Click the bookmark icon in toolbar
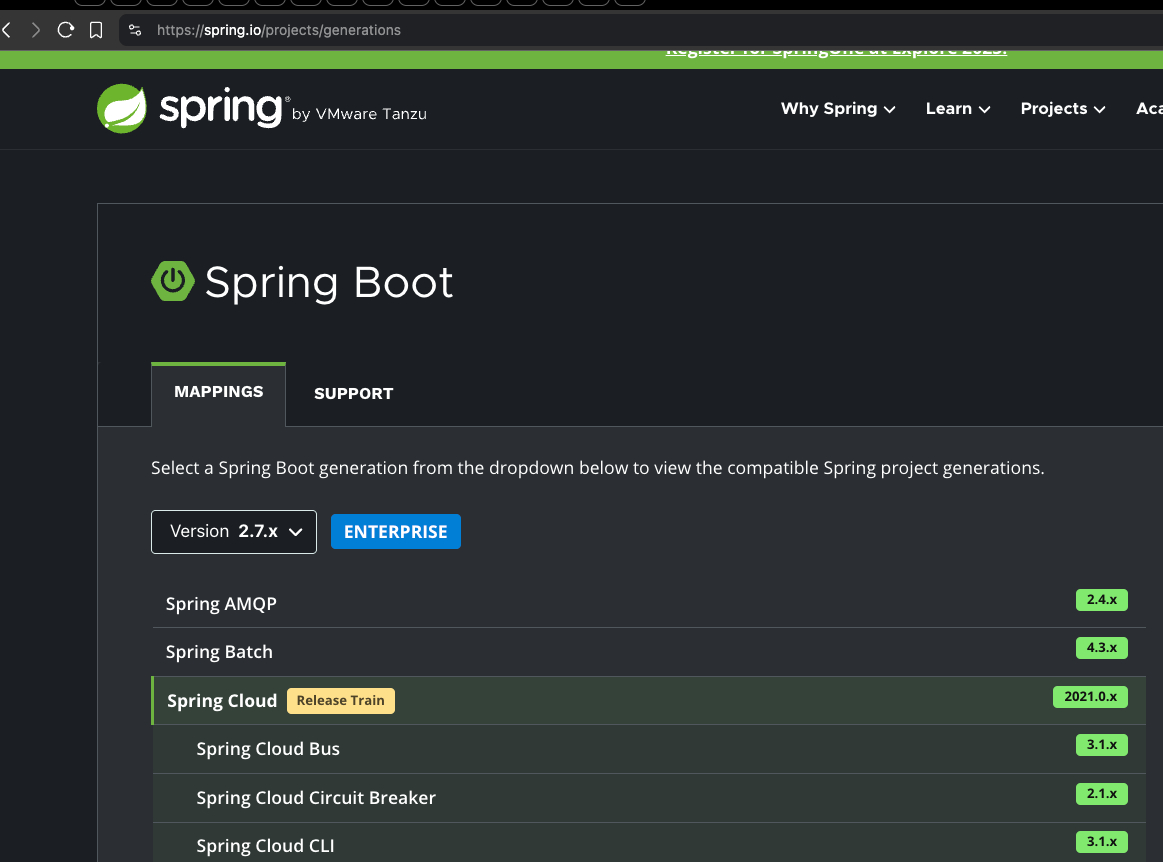The image size is (1163, 862). coord(96,30)
